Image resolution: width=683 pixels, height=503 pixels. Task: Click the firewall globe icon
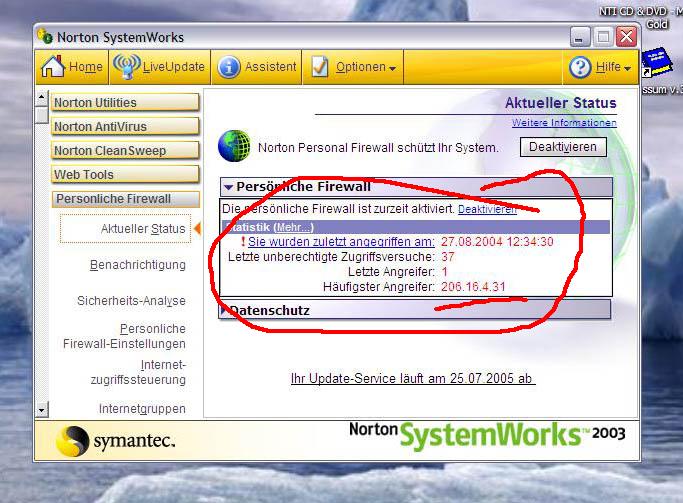(234, 146)
